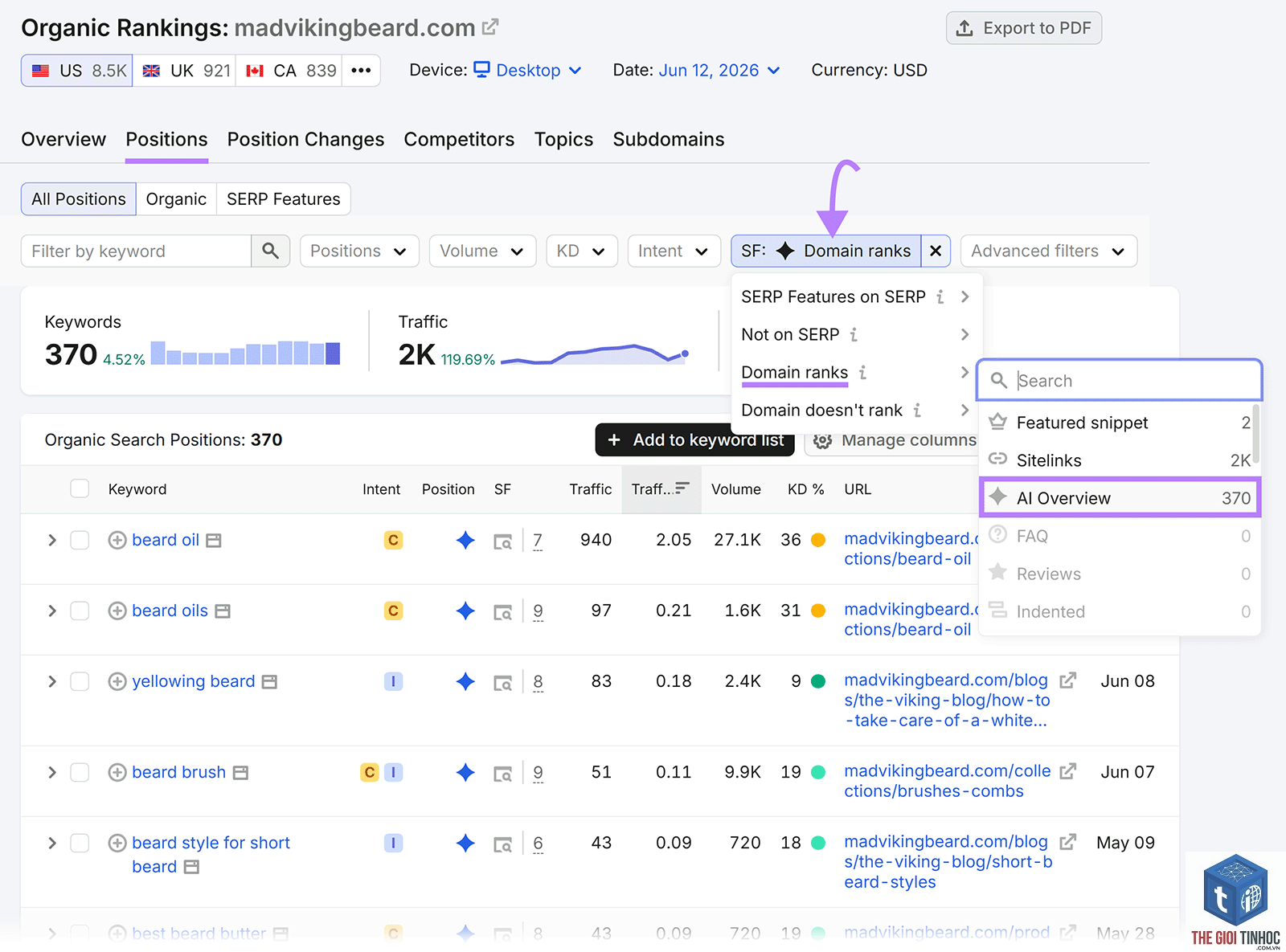This screenshot has height=952, width=1286.
Task: Select Sitelinks in feature list
Action: tap(1120, 460)
